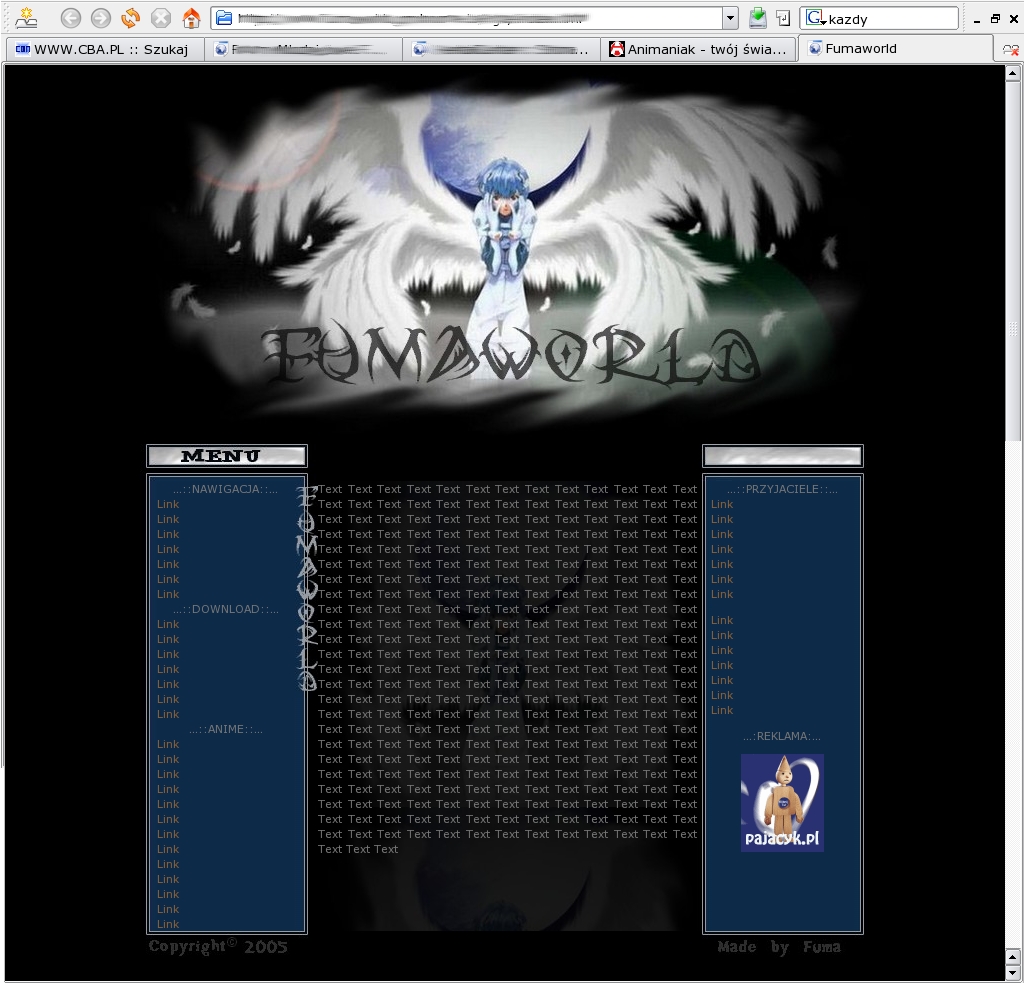Select the Fumaworld tab
Image resolution: width=1024 pixels, height=983 pixels.
tap(860, 49)
